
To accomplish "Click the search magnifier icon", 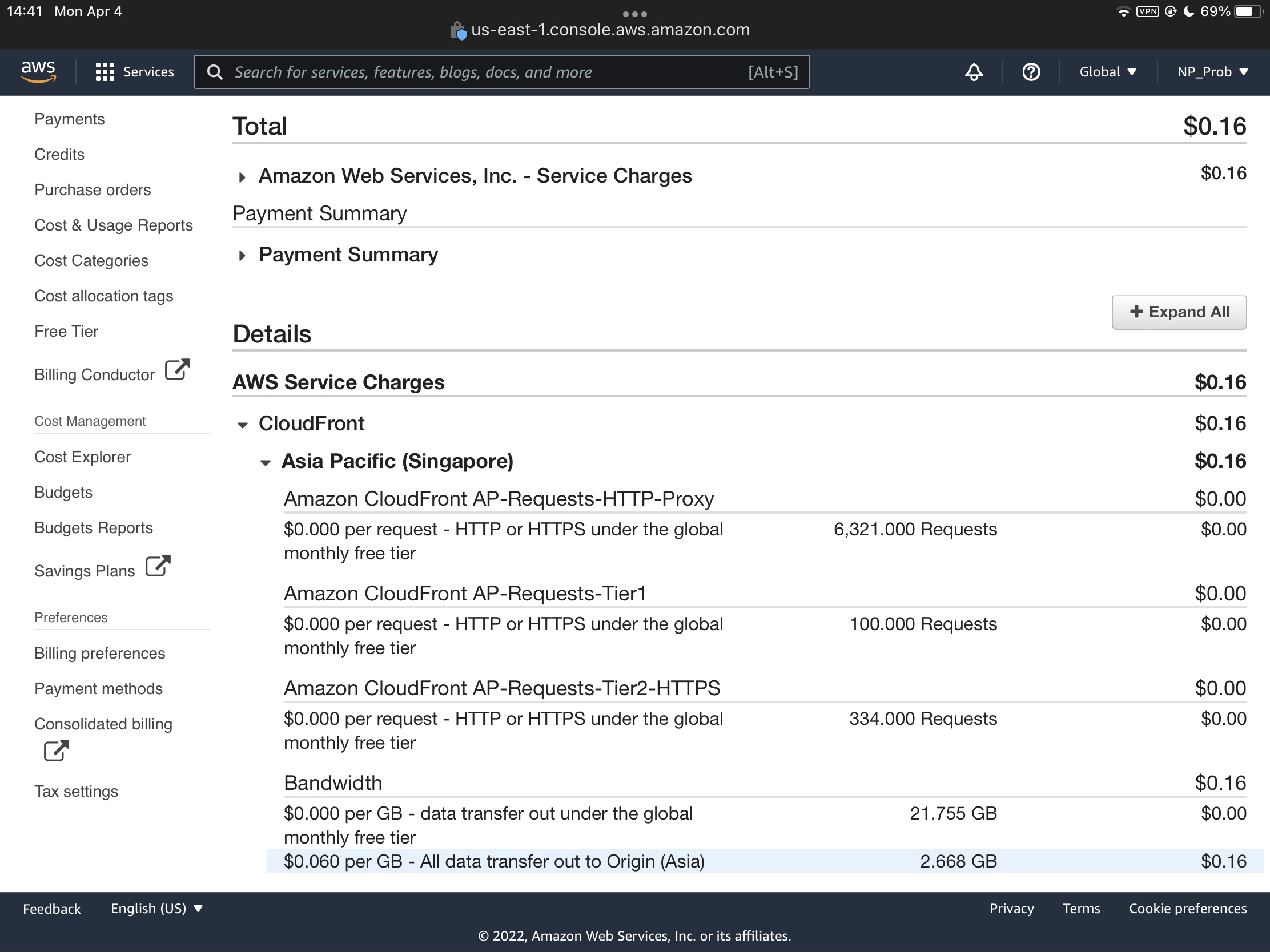I will click(x=215, y=72).
